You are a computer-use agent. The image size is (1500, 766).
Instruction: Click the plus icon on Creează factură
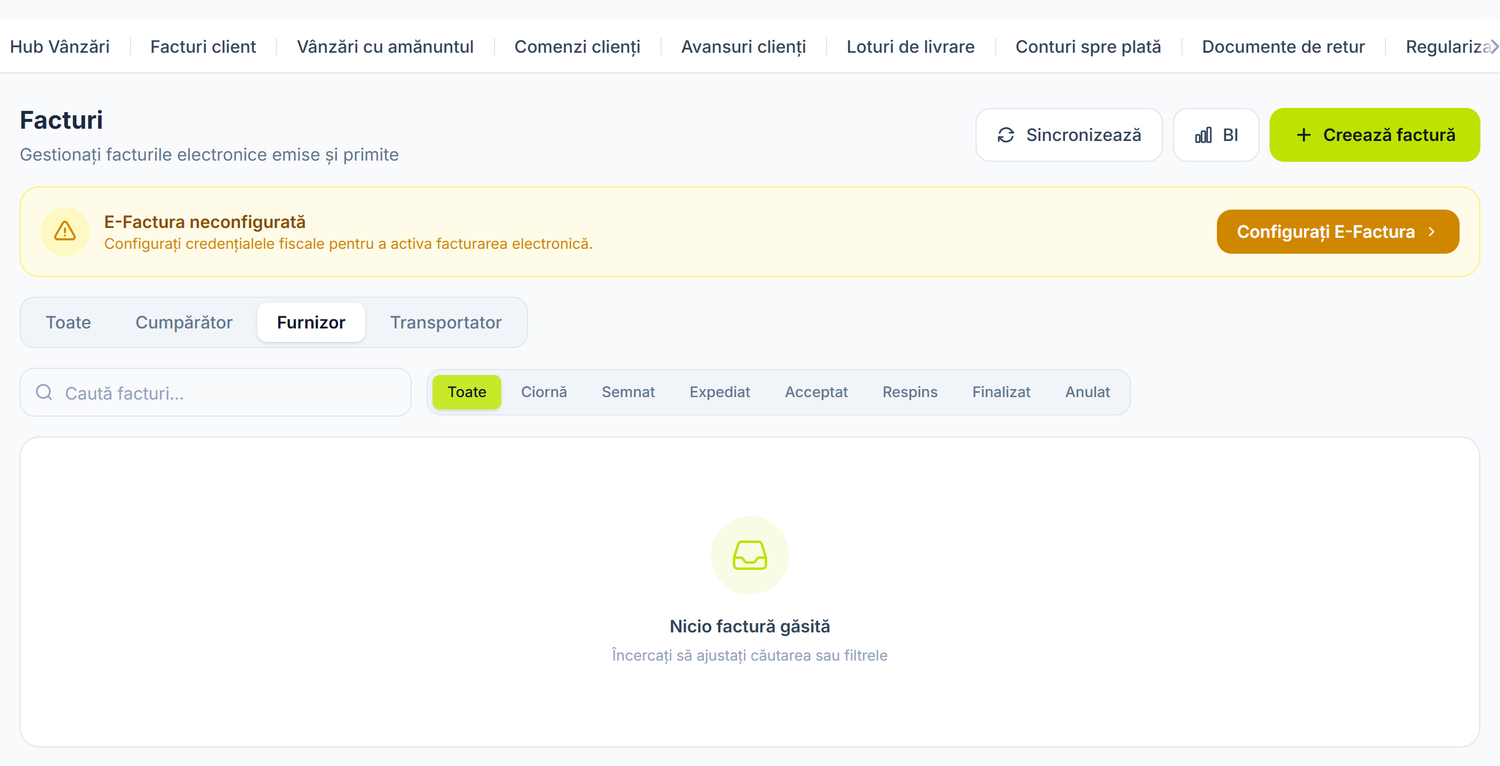tap(1304, 135)
